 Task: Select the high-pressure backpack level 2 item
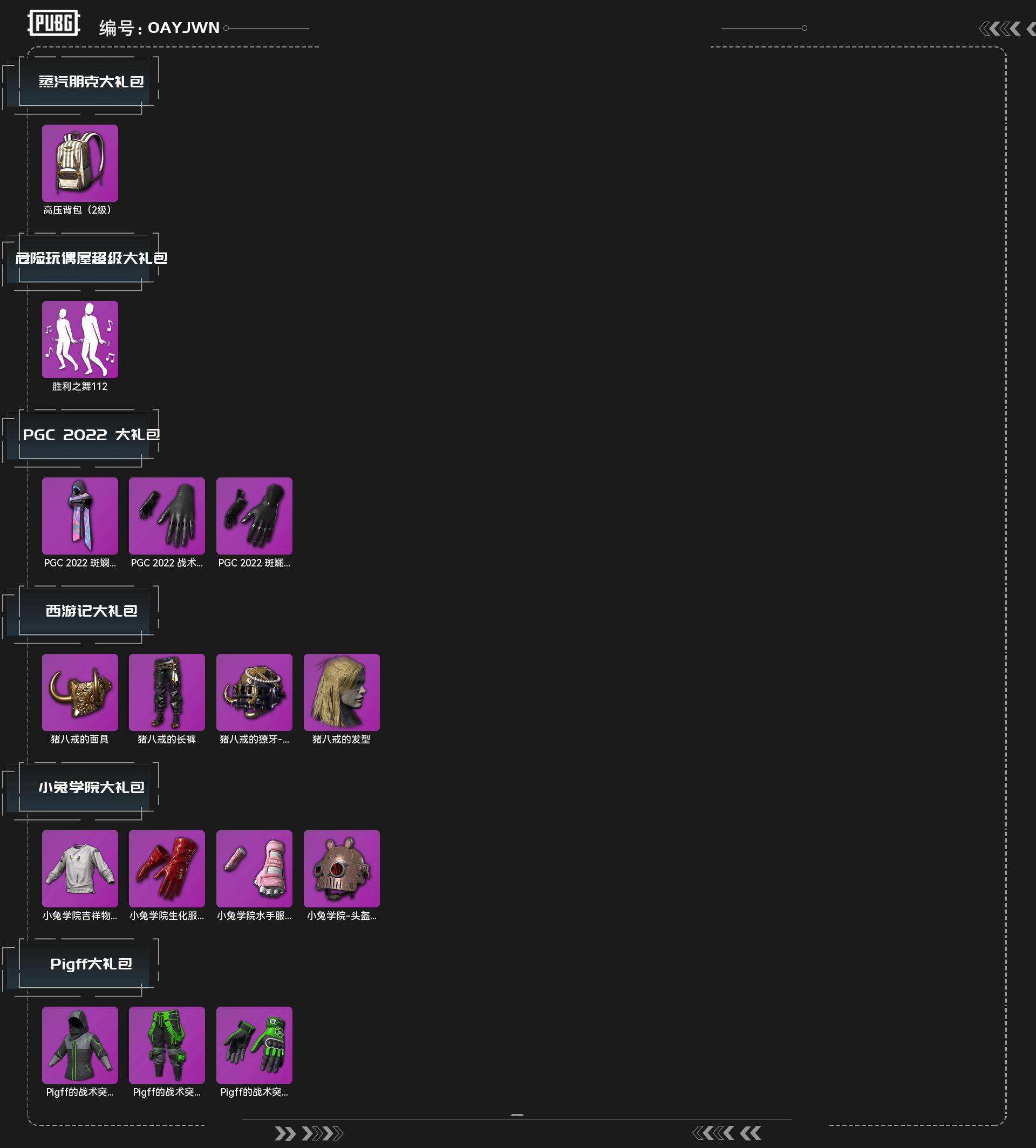(80, 163)
